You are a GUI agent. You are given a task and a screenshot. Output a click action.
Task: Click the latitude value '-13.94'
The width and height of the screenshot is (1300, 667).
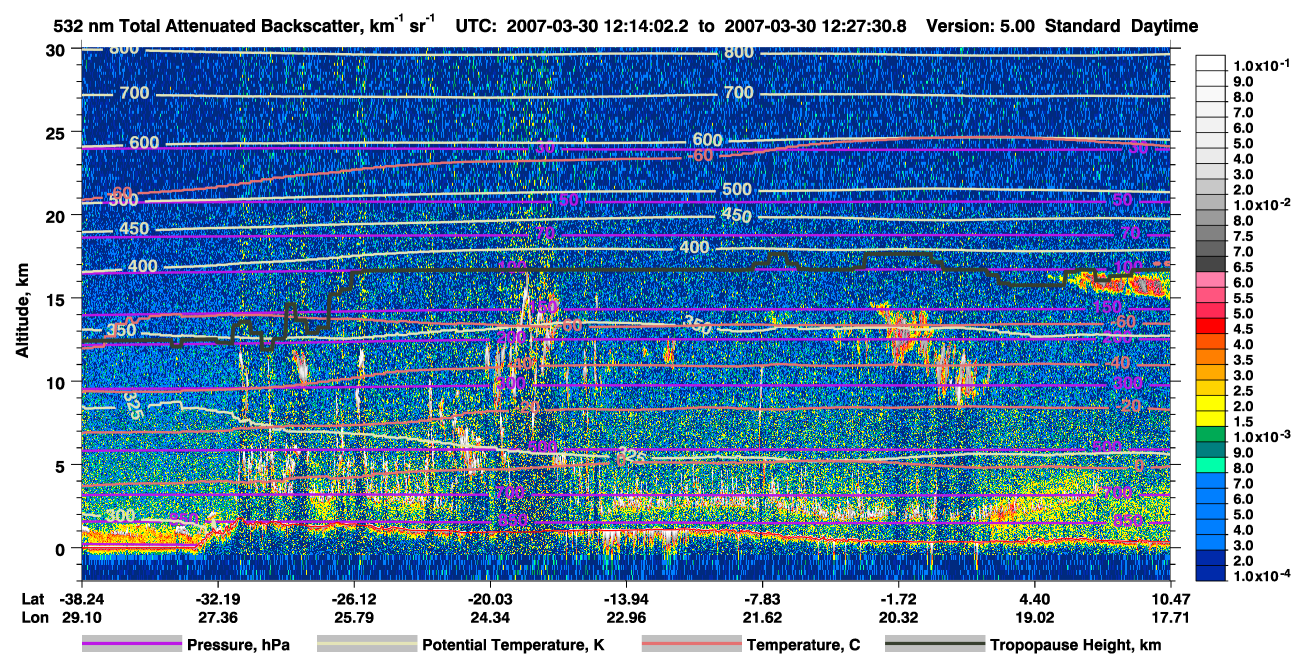[x=625, y=598]
